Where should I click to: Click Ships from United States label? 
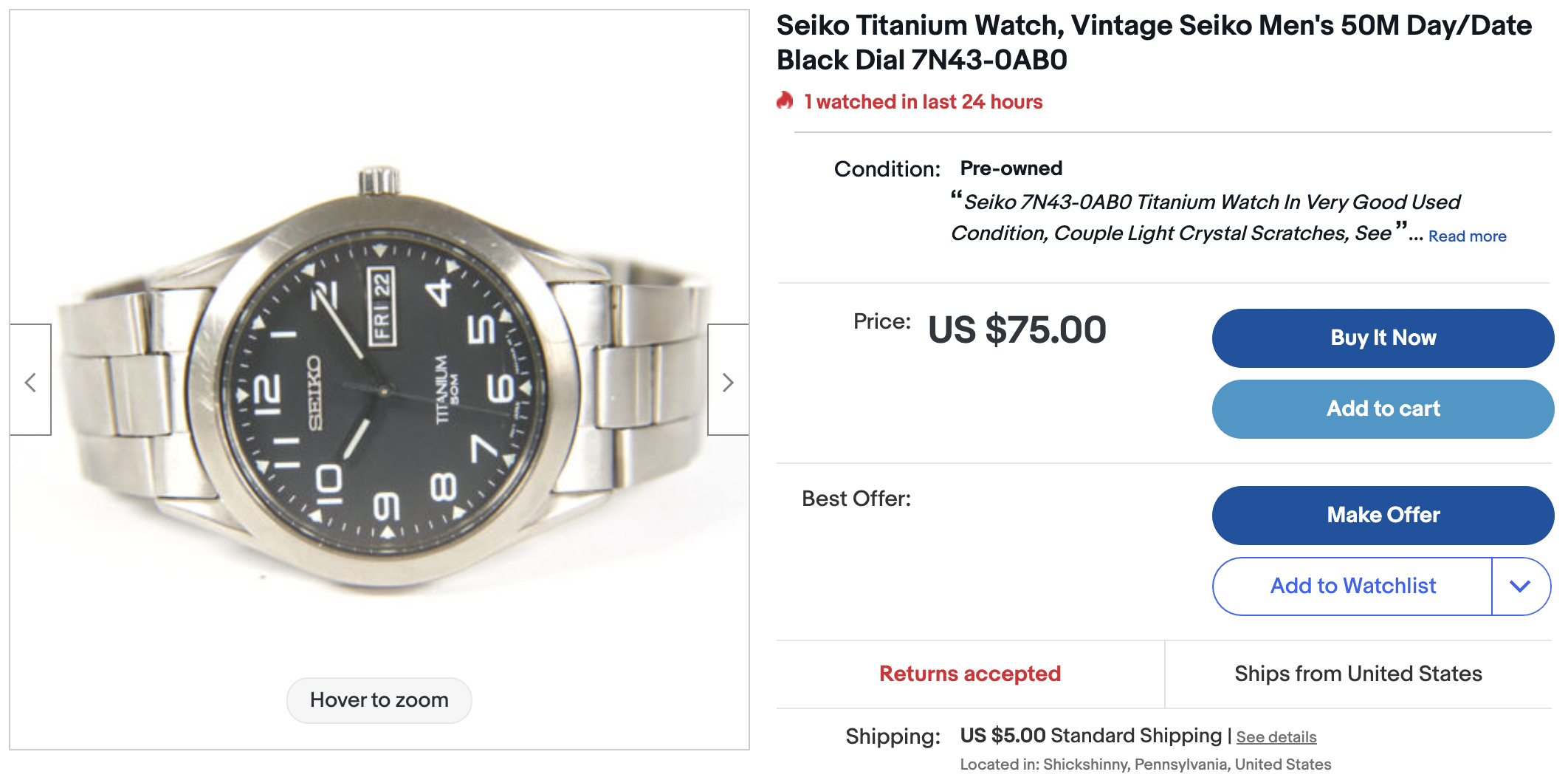1358,674
